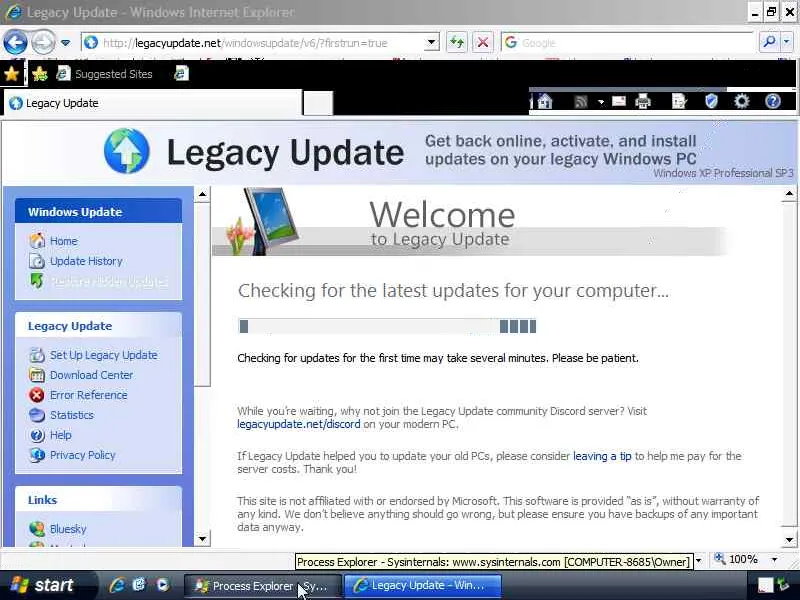Open Statistics link in sidebar
The image size is (800, 600).
tap(72, 415)
